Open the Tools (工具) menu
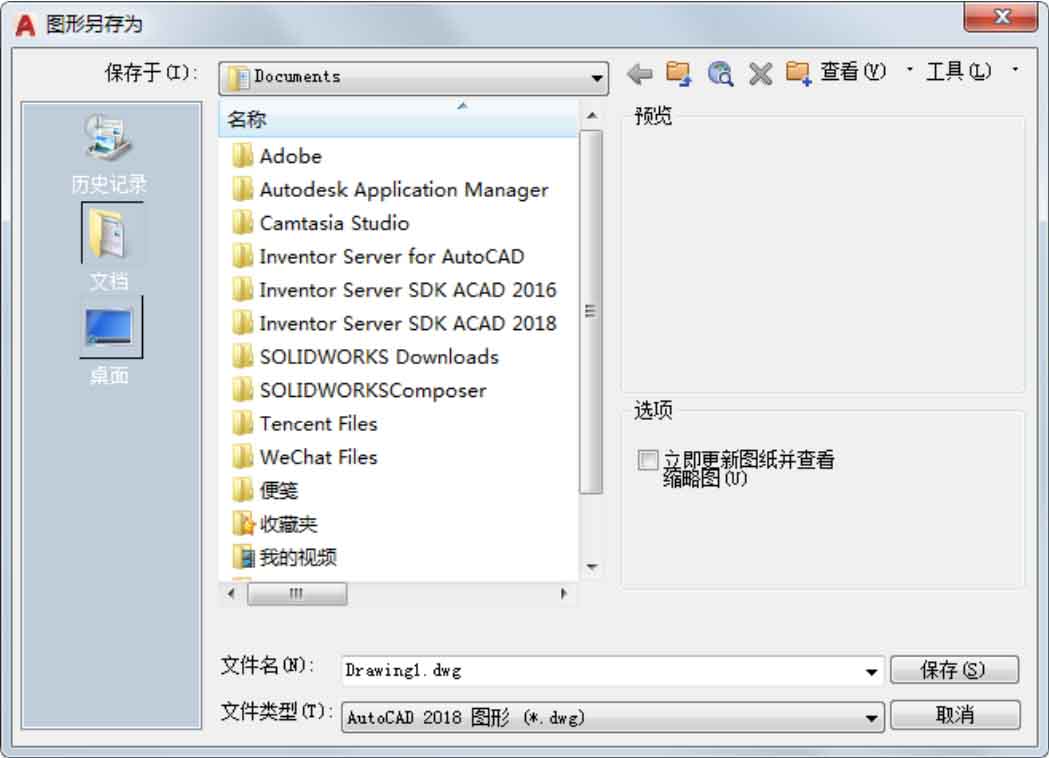Screen dimensions: 1049x758 coord(959,71)
